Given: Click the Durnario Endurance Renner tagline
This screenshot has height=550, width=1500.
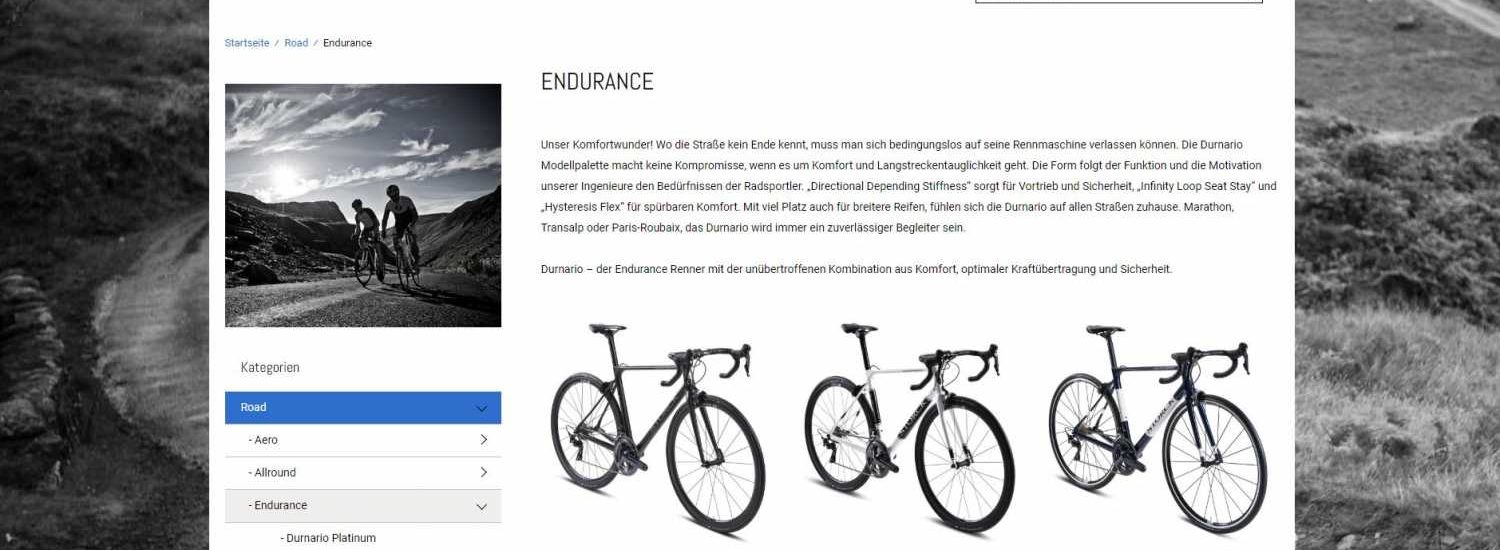Looking at the screenshot, I should (856, 270).
